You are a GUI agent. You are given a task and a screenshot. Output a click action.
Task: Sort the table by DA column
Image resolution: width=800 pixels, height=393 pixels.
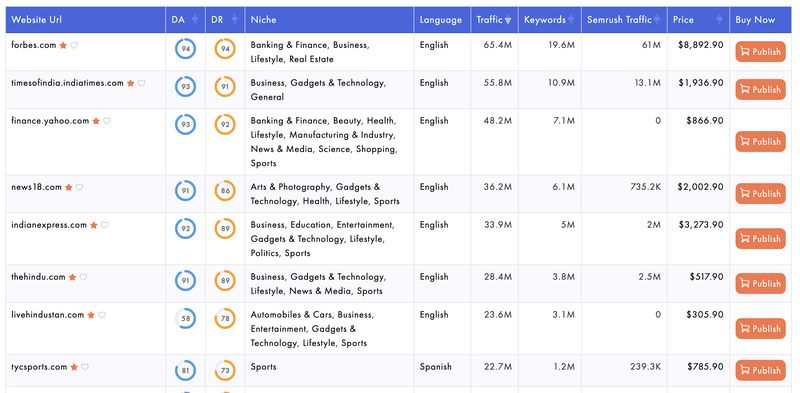185,20
